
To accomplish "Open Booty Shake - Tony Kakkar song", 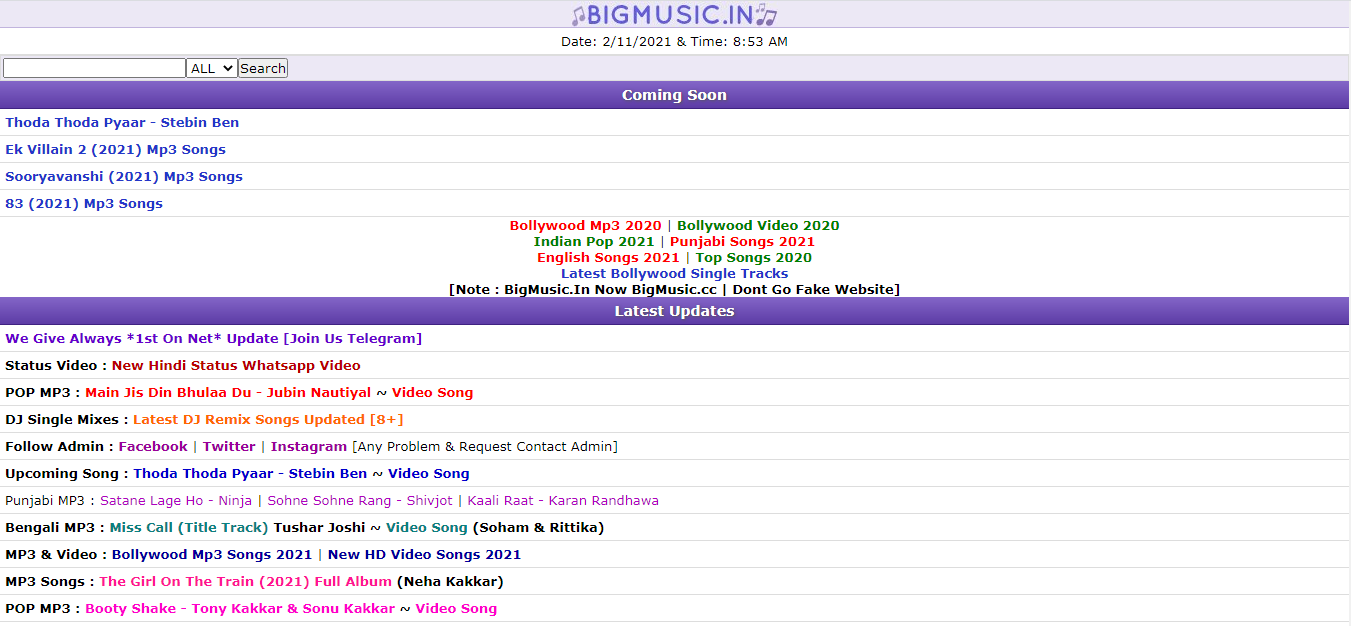I will [x=240, y=609].
